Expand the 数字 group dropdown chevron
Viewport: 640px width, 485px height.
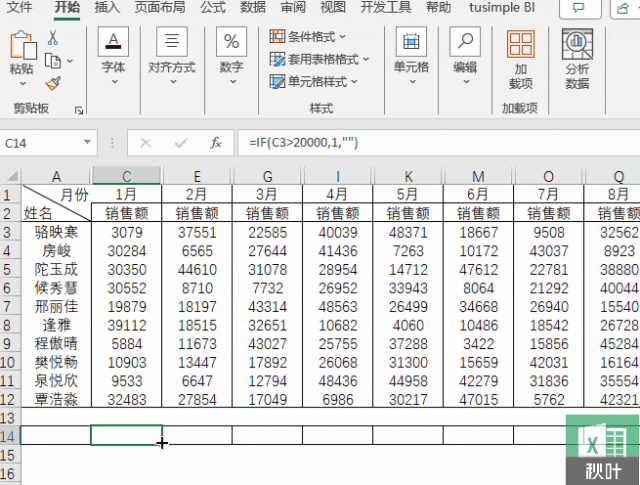tap(233, 82)
